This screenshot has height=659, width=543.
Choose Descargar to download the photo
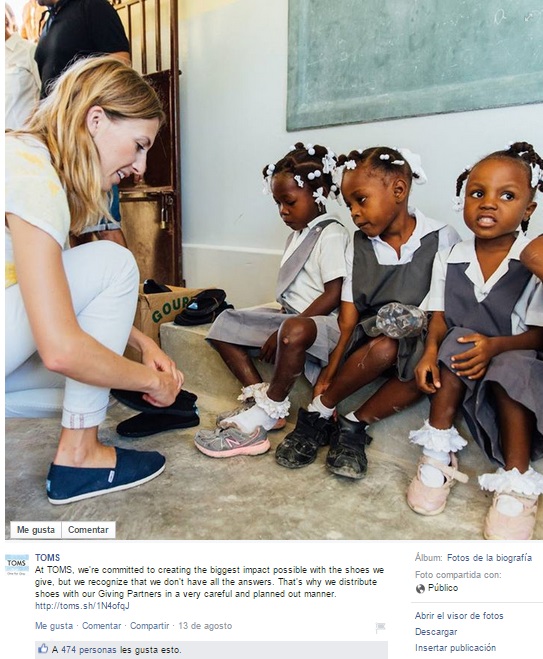(436, 632)
